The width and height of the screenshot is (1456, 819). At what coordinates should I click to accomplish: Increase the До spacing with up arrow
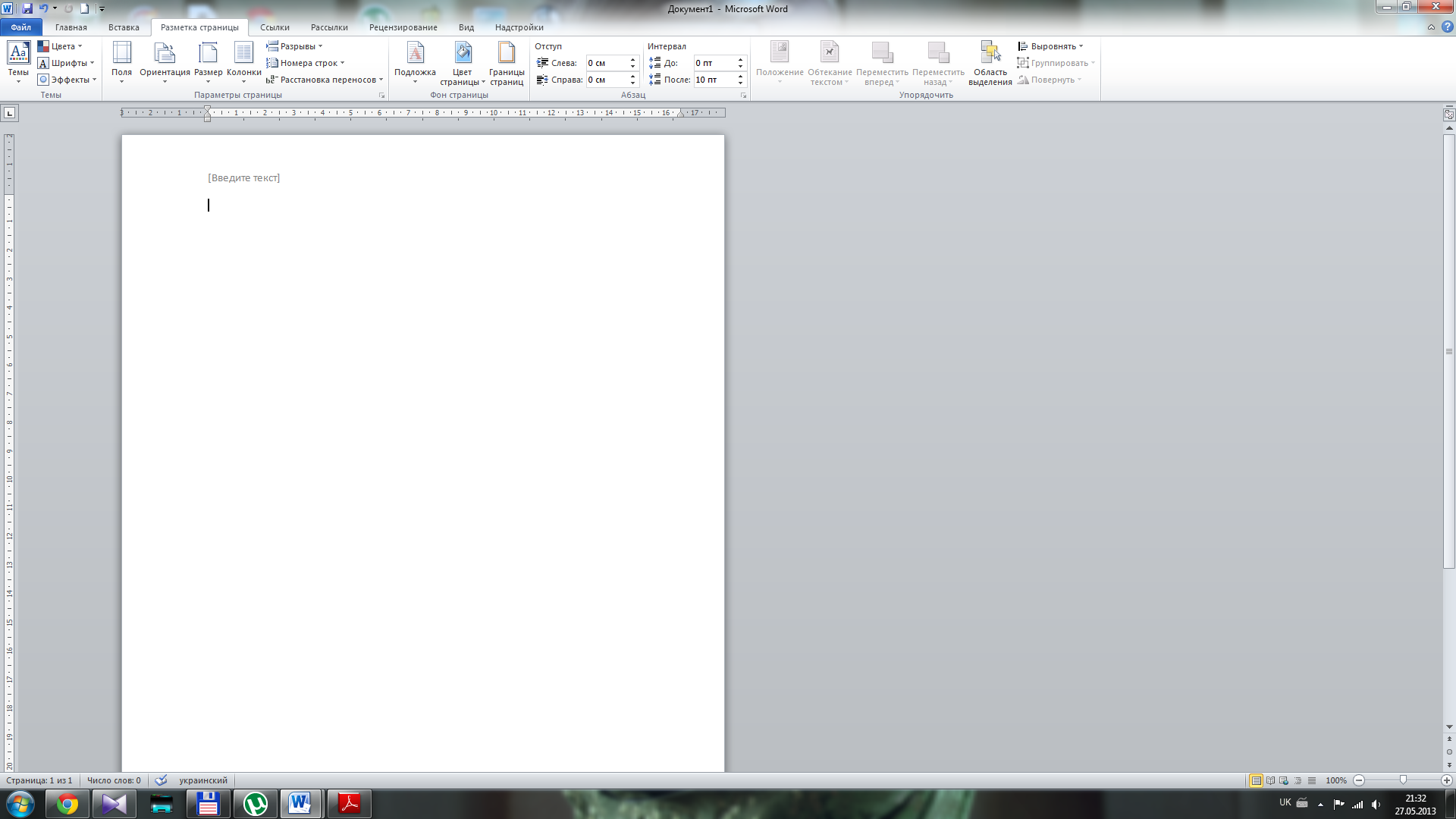(x=741, y=60)
